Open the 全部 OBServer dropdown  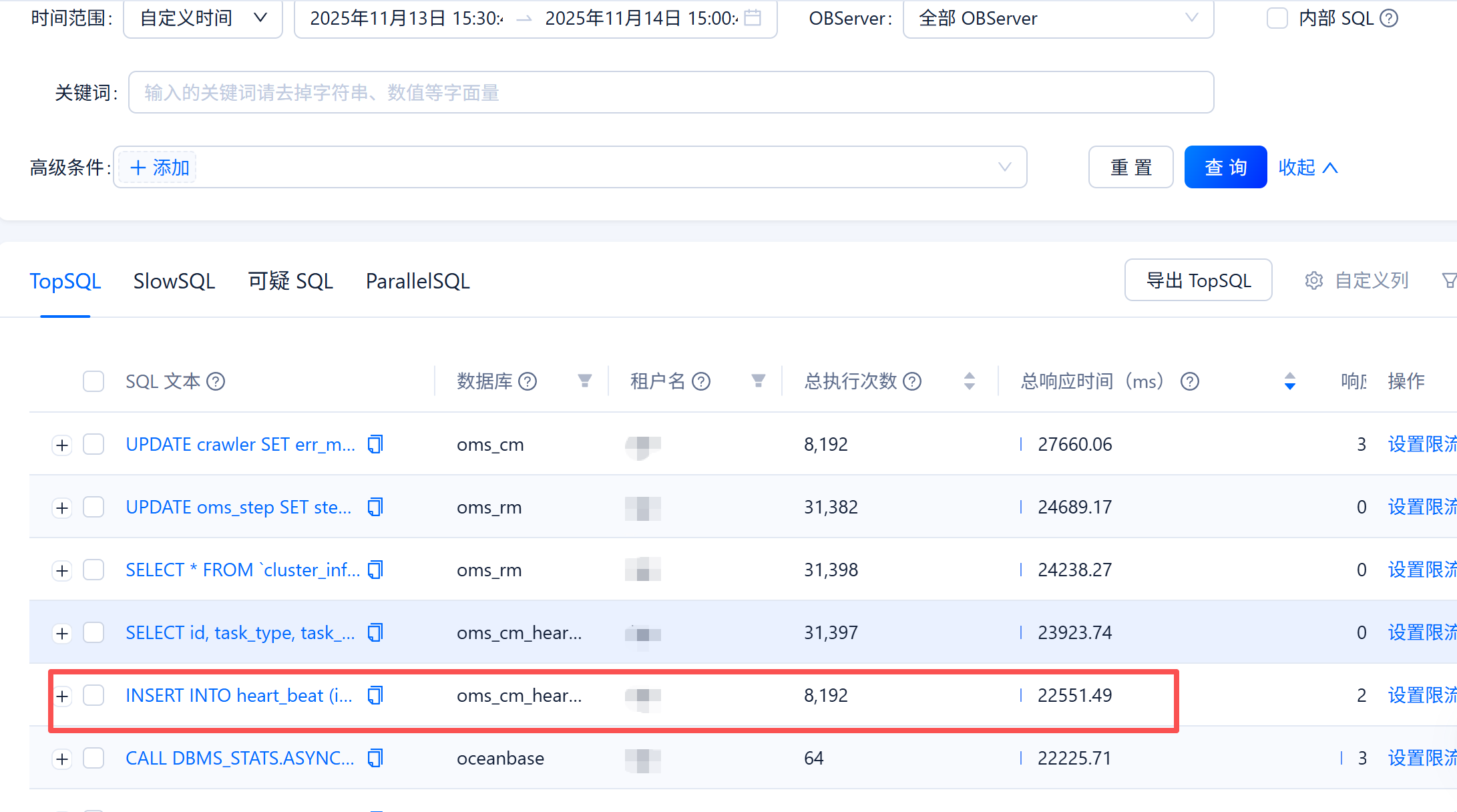pyautogui.click(x=1058, y=18)
